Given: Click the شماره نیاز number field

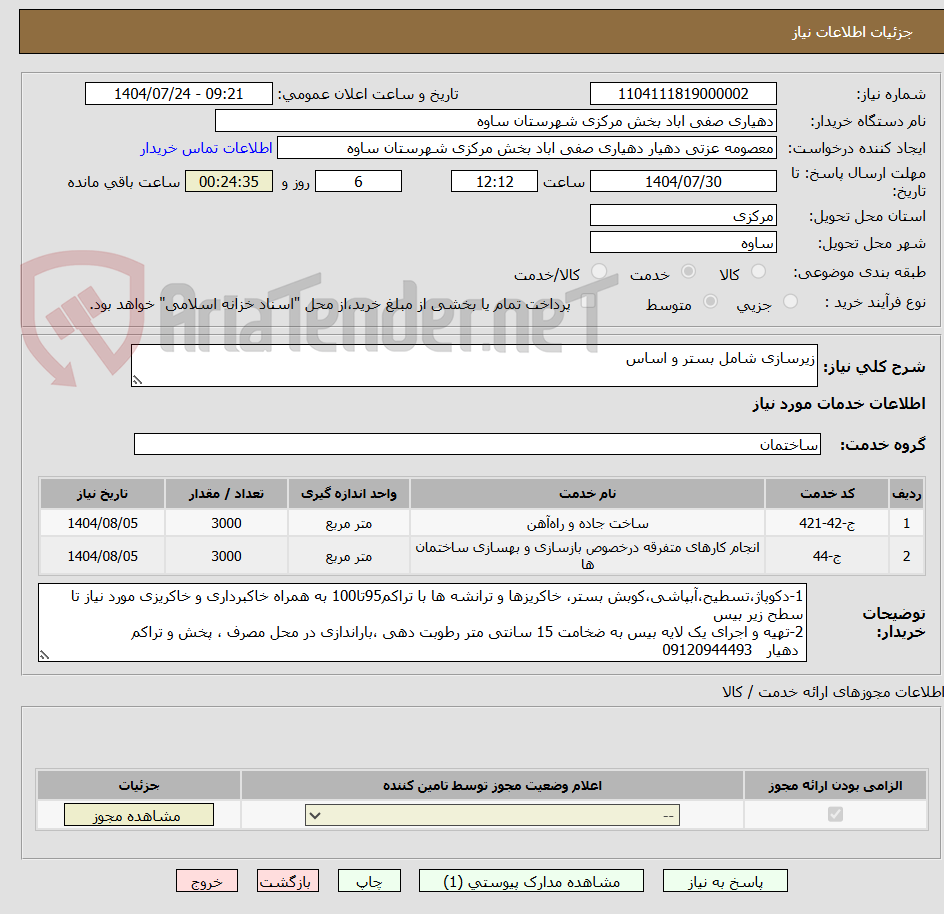Looking at the screenshot, I should click(x=683, y=93).
